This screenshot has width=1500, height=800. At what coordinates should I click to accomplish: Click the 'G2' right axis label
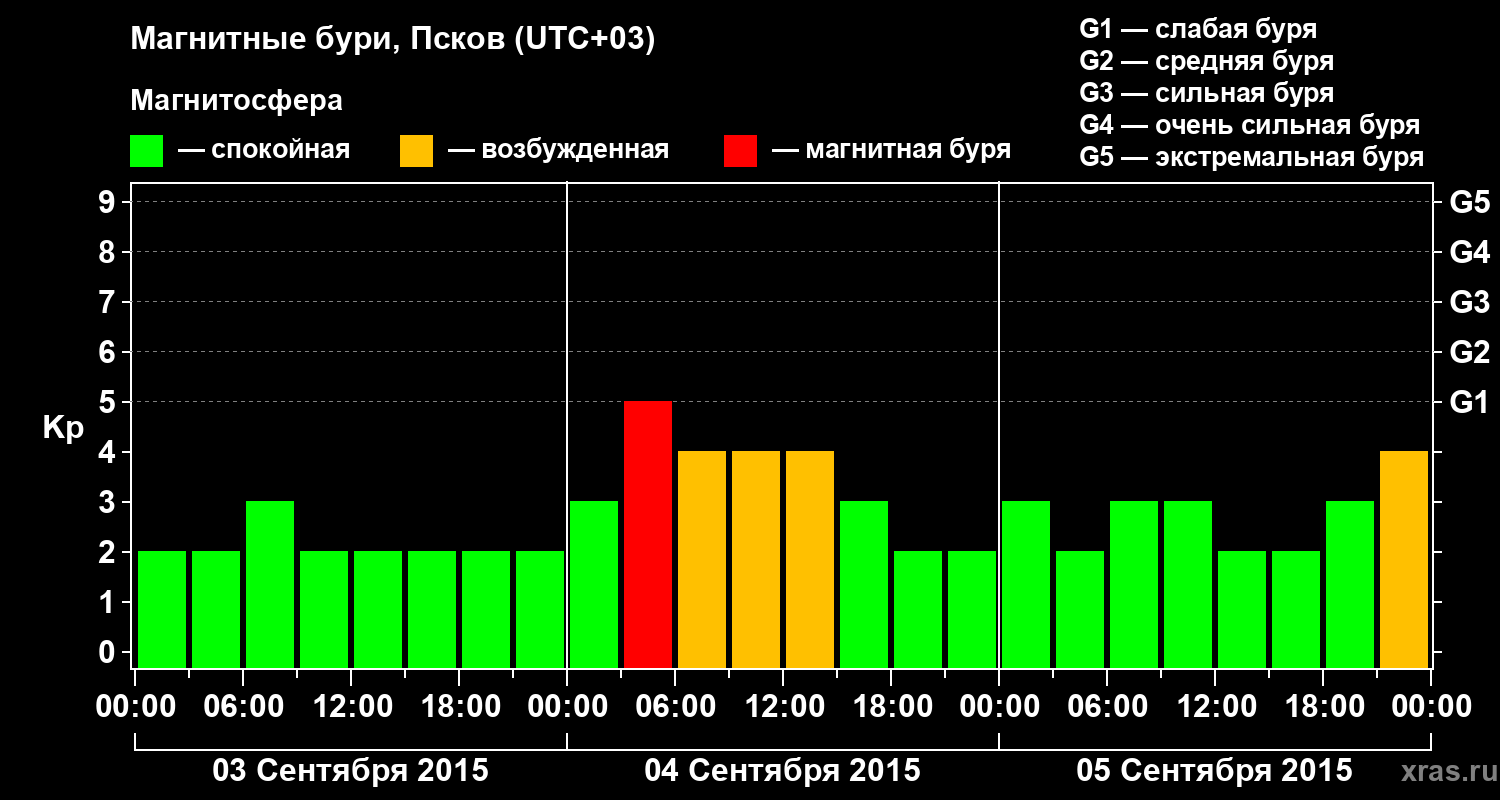pos(1470,352)
